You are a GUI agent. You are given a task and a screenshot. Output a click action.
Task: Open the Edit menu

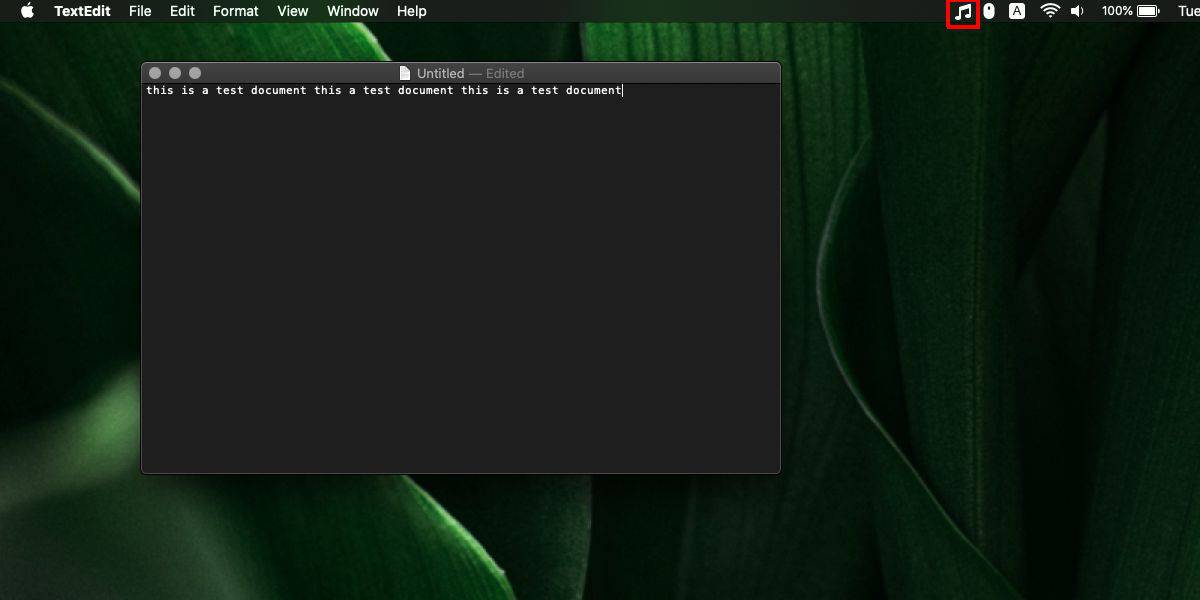(x=182, y=11)
